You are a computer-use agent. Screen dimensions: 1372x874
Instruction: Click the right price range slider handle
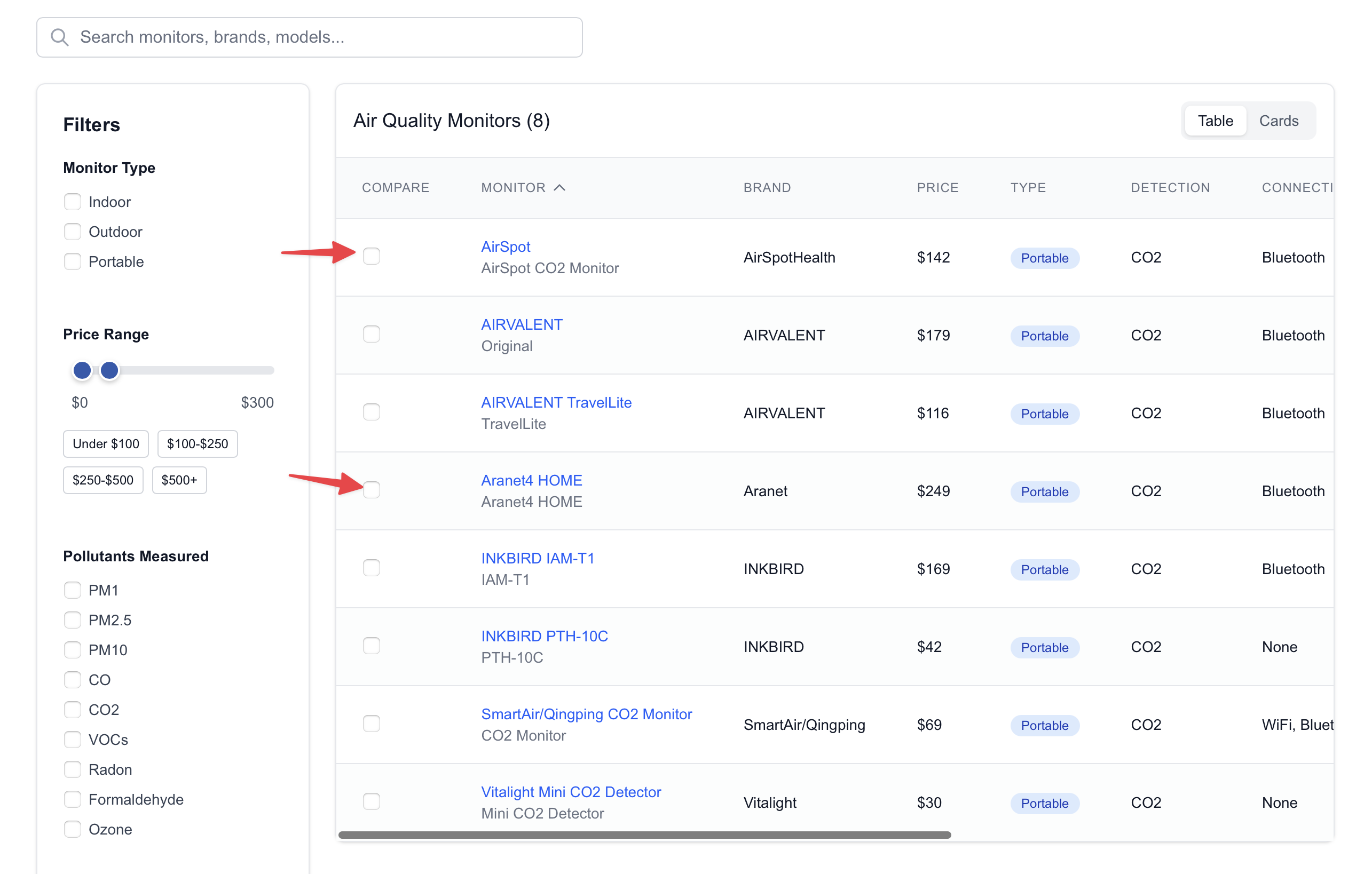pos(109,370)
